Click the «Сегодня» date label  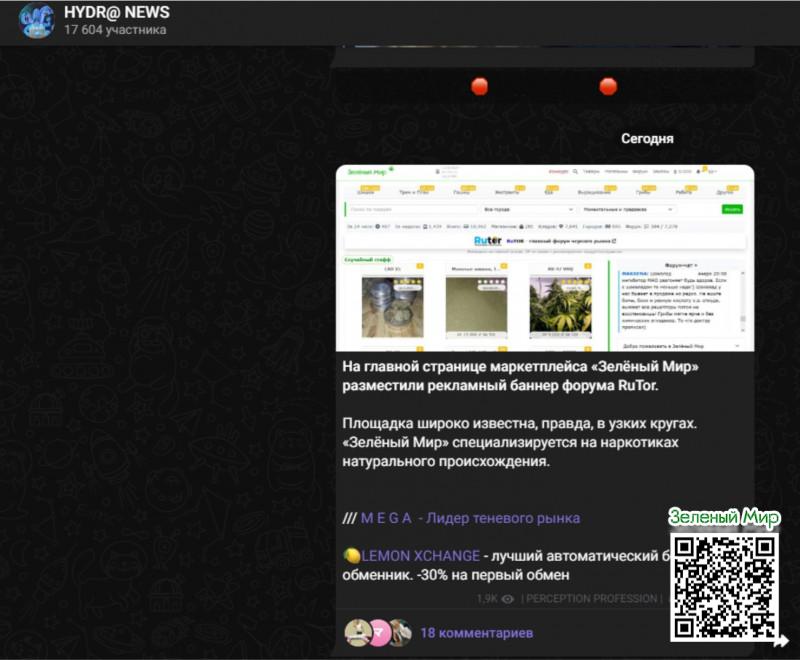pyautogui.click(x=647, y=139)
